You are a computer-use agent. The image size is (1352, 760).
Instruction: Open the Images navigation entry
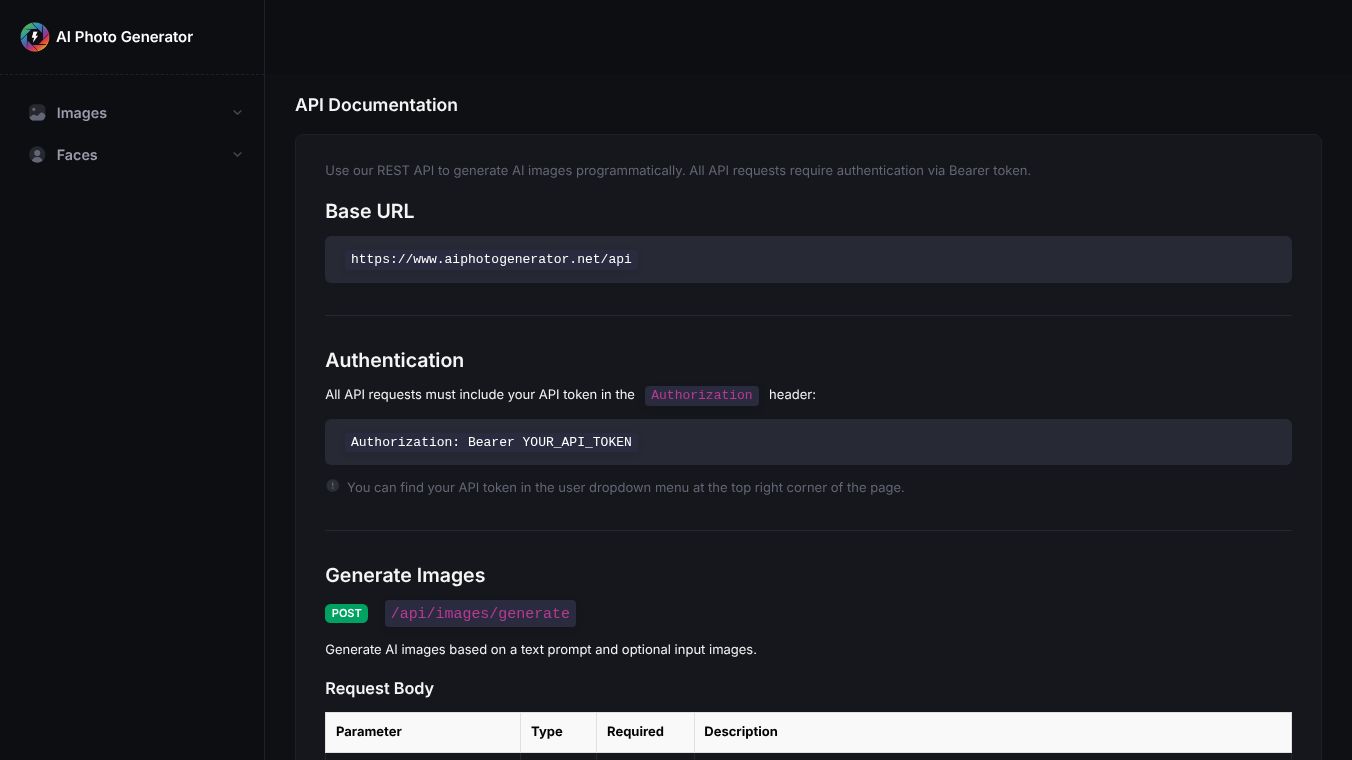82,113
